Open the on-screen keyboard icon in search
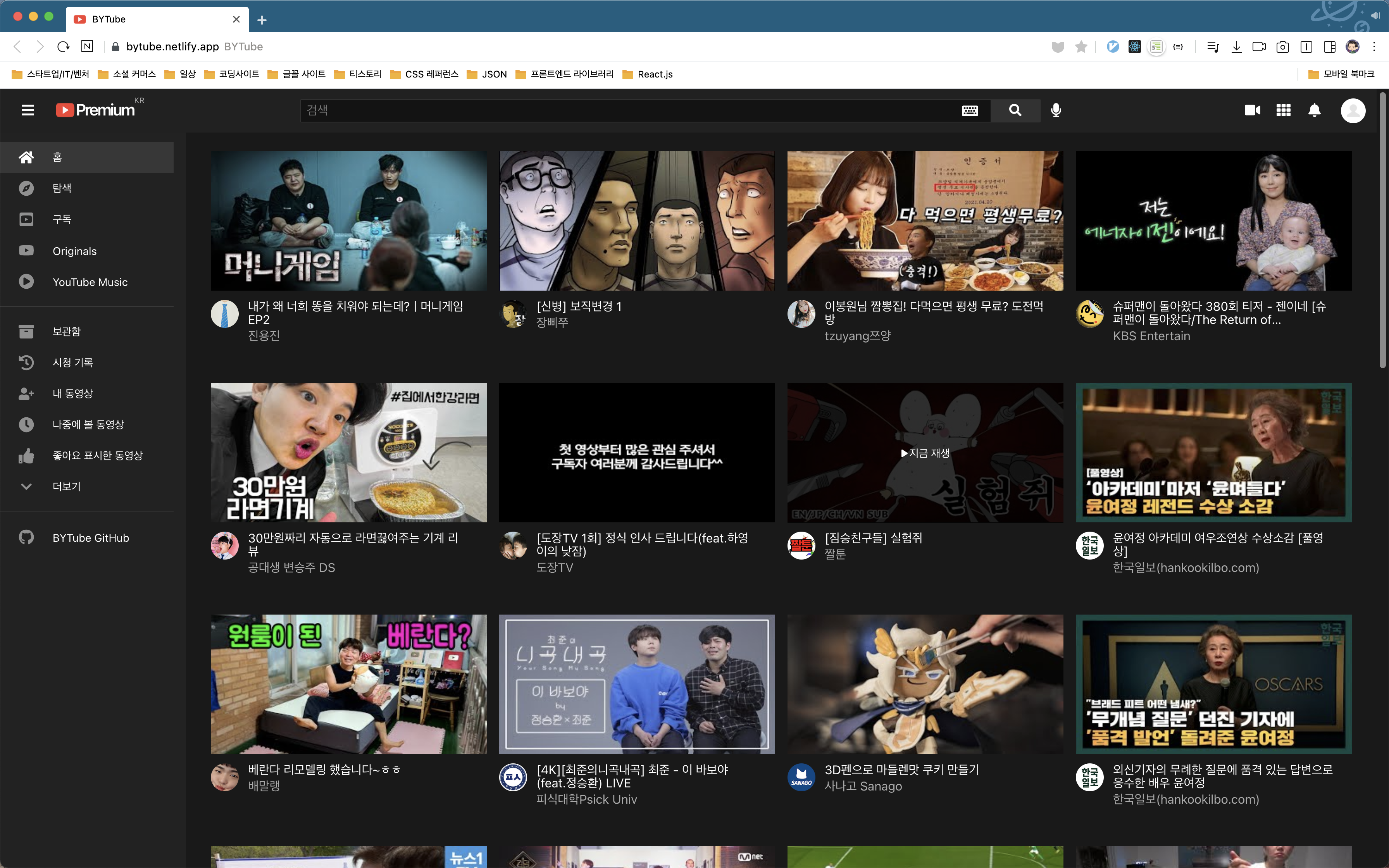Screen dimensions: 1389x868 (x=969, y=111)
